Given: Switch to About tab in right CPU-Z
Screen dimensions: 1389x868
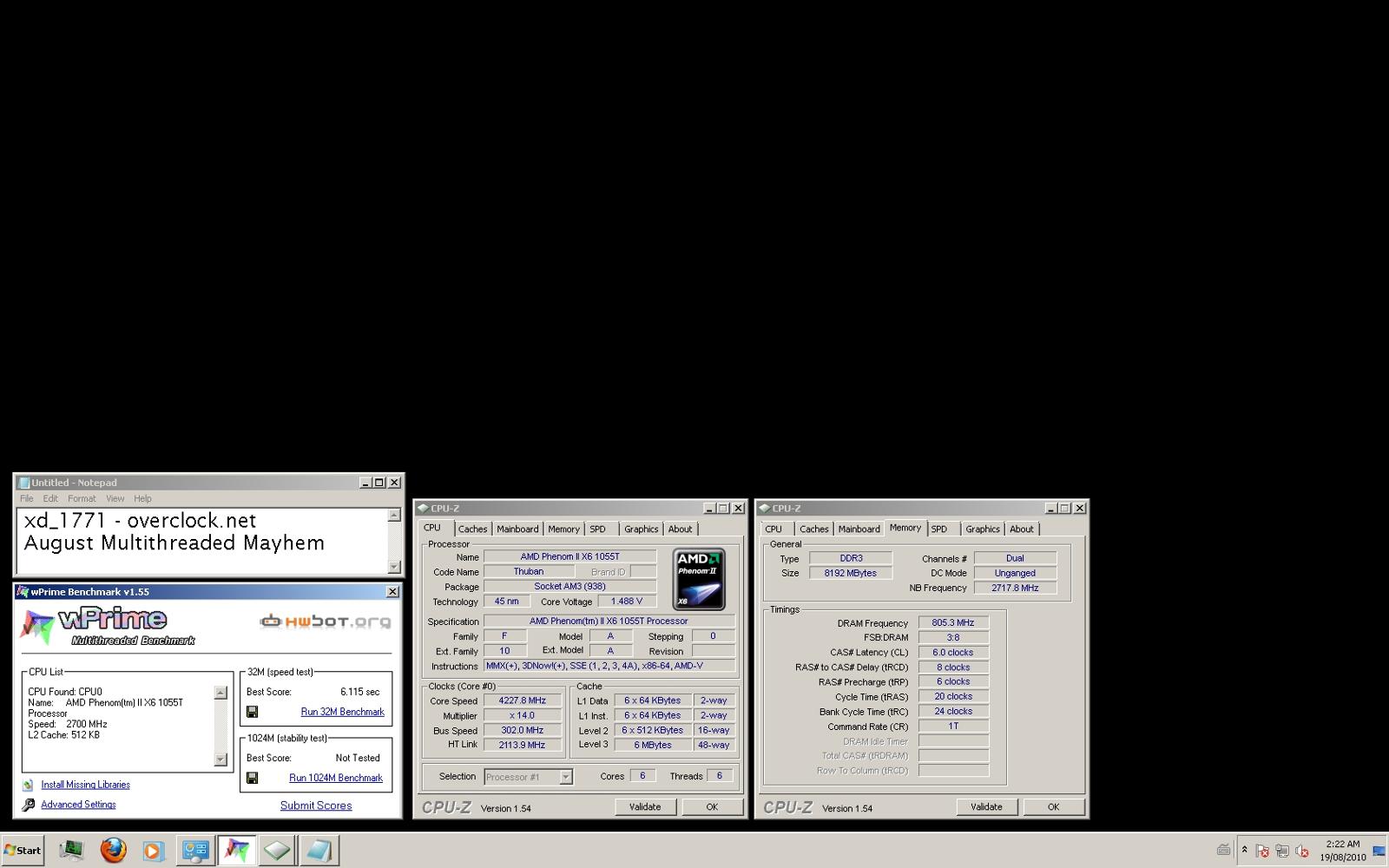Looking at the screenshot, I should [1022, 529].
